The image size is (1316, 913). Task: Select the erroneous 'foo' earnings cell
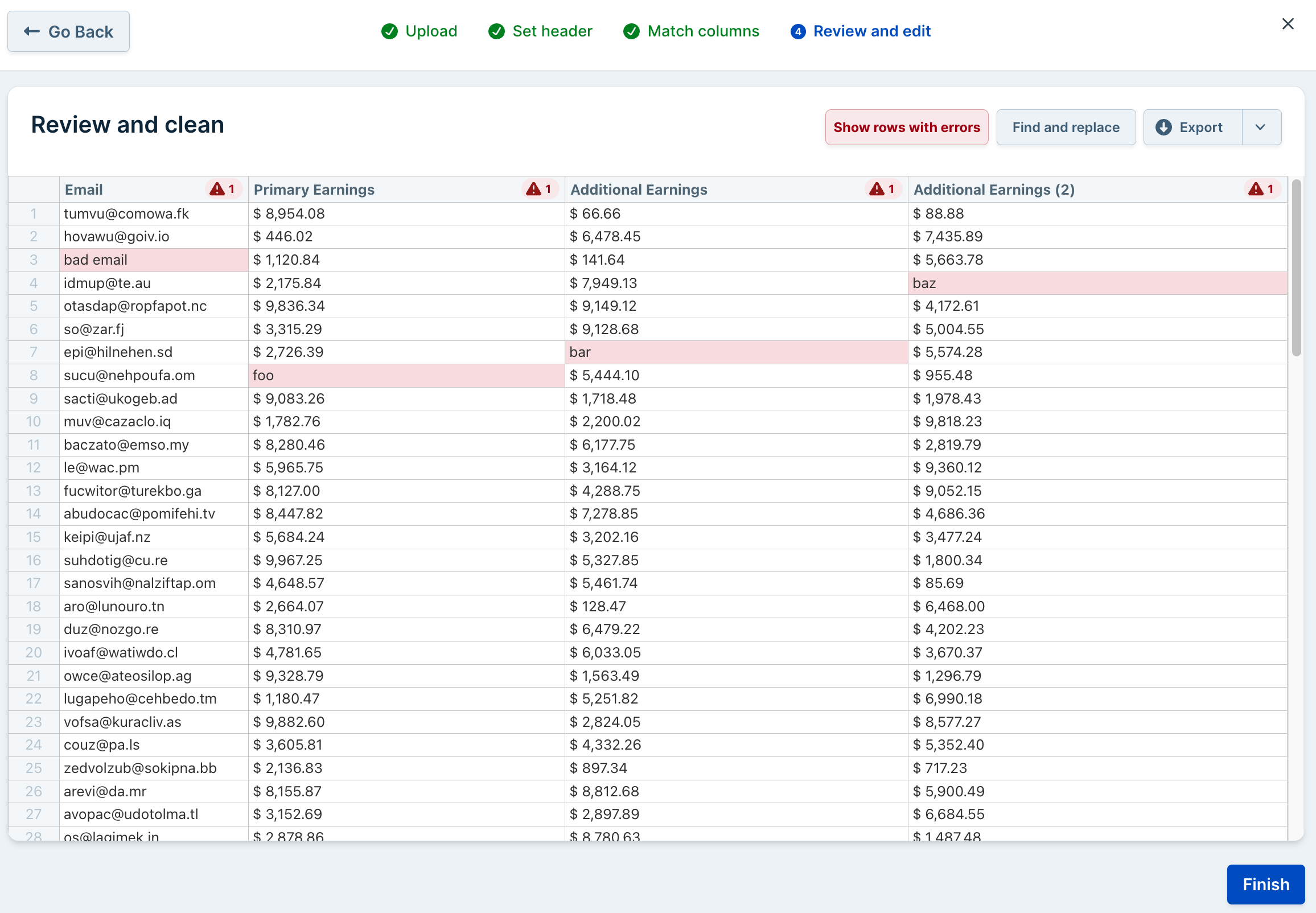406,375
